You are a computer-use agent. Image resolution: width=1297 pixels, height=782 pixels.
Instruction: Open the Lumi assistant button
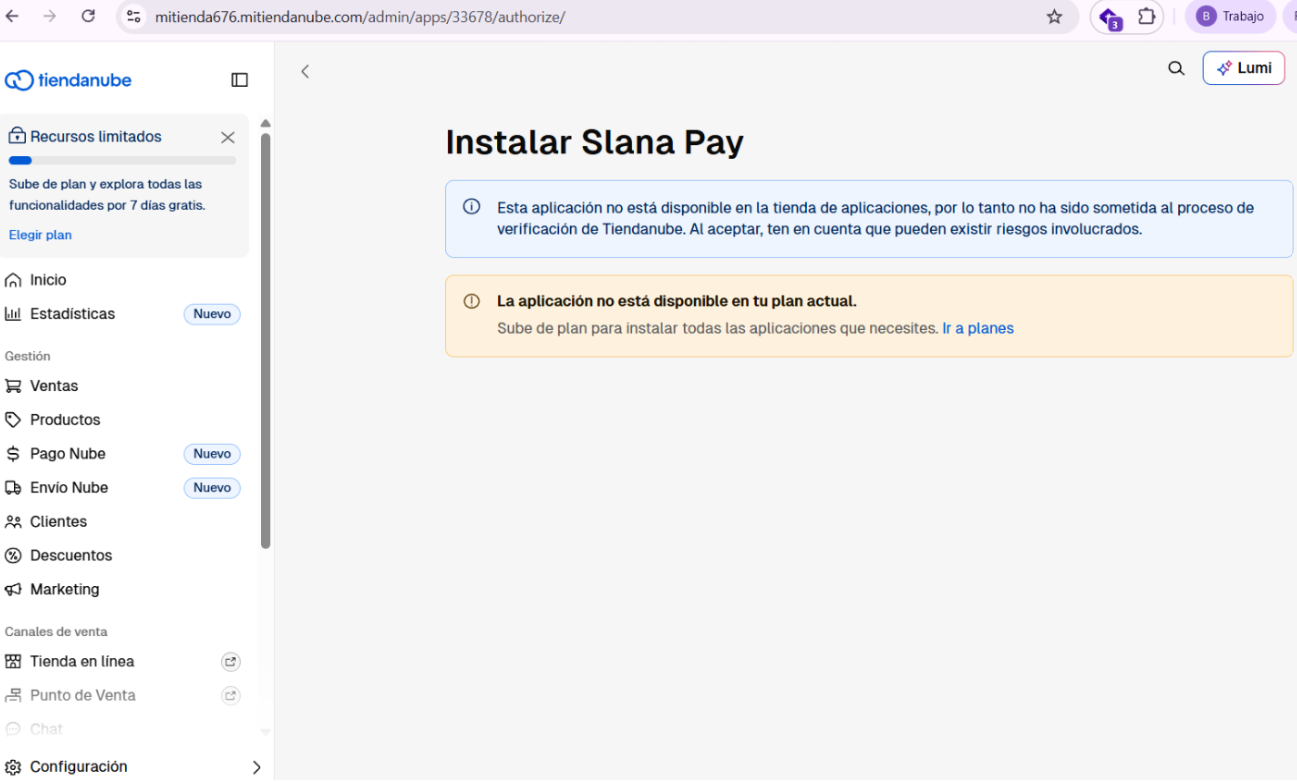[x=1244, y=68]
